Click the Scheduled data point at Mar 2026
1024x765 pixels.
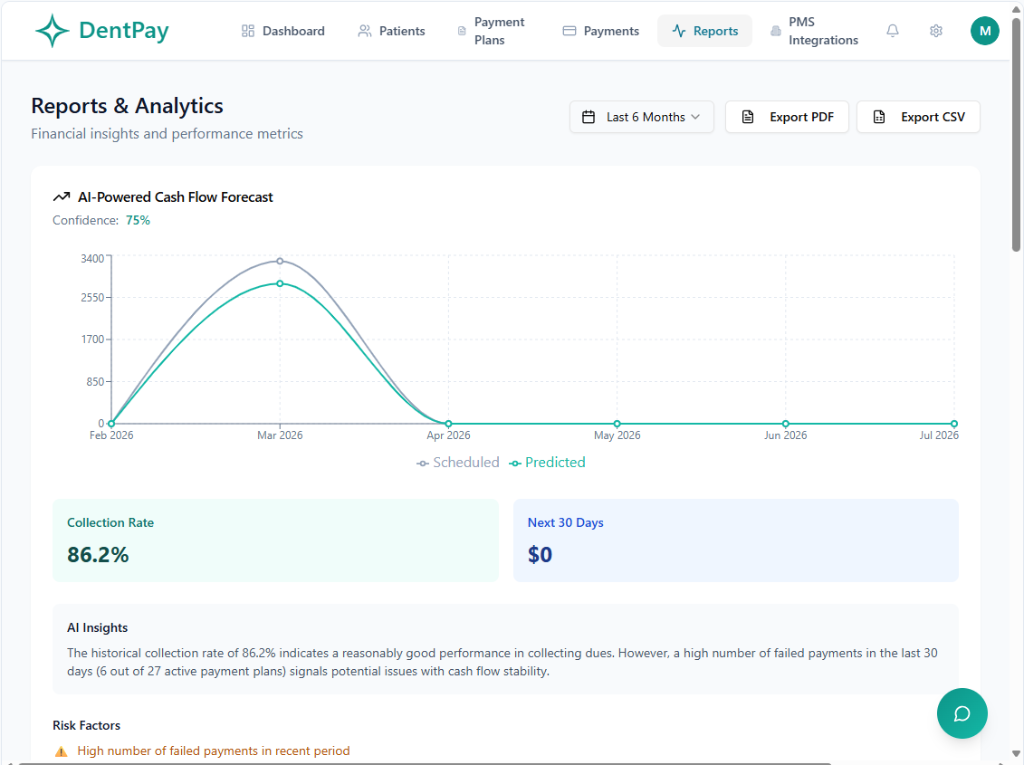pyautogui.click(x=280, y=261)
